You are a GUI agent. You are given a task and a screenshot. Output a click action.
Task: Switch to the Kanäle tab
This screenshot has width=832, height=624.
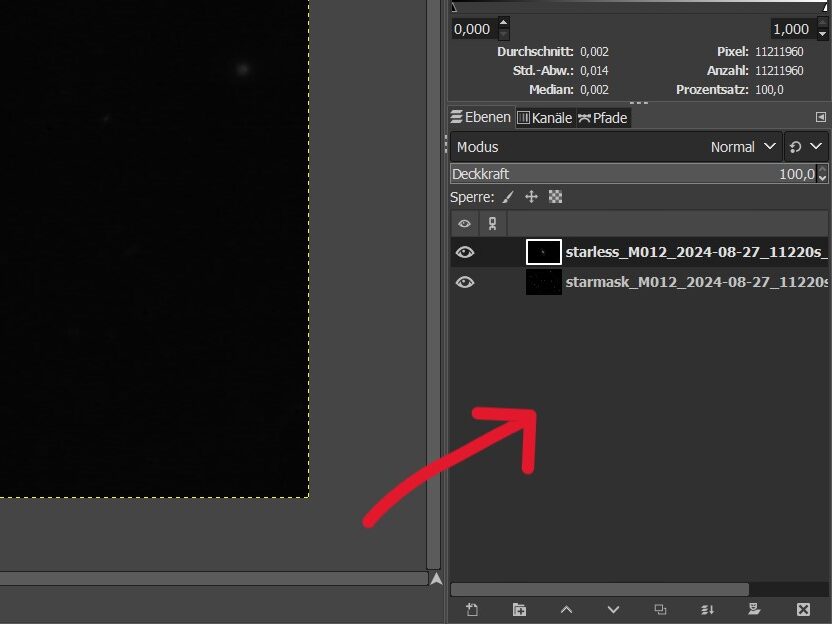point(545,118)
